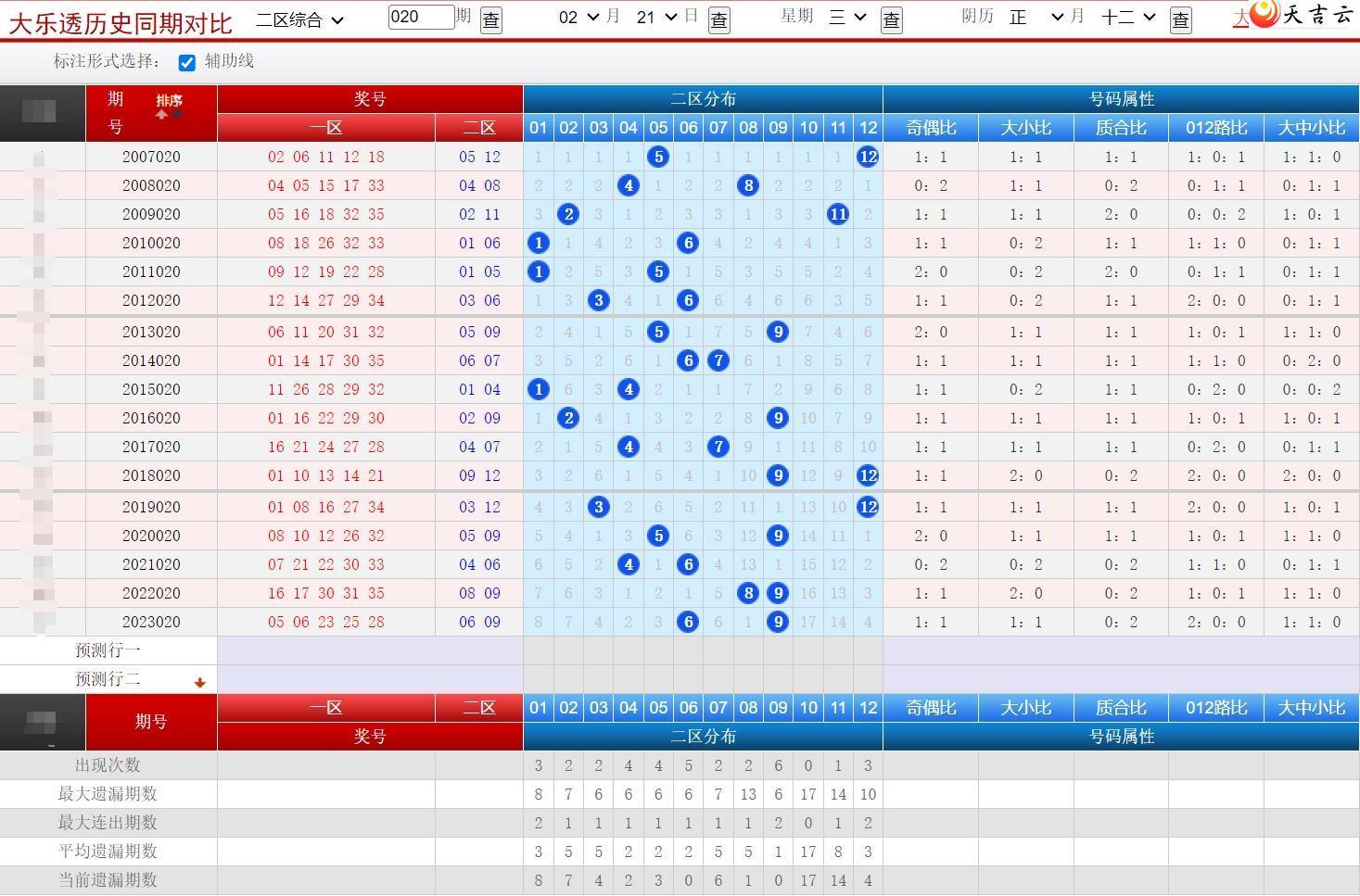The height and width of the screenshot is (896, 1360).
Task: Click the 当前遗漏期数 row label
Action: coord(108,880)
